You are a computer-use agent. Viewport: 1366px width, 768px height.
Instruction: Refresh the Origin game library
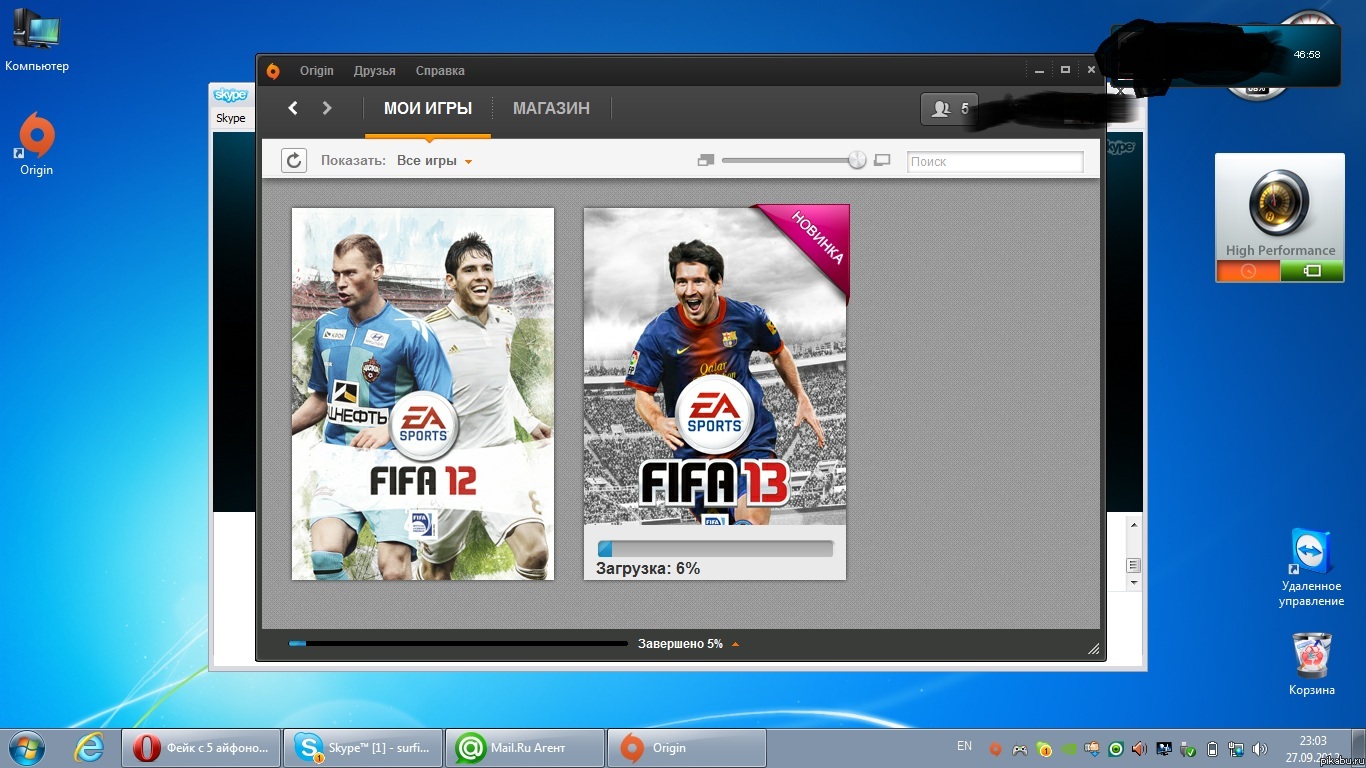[x=294, y=160]
